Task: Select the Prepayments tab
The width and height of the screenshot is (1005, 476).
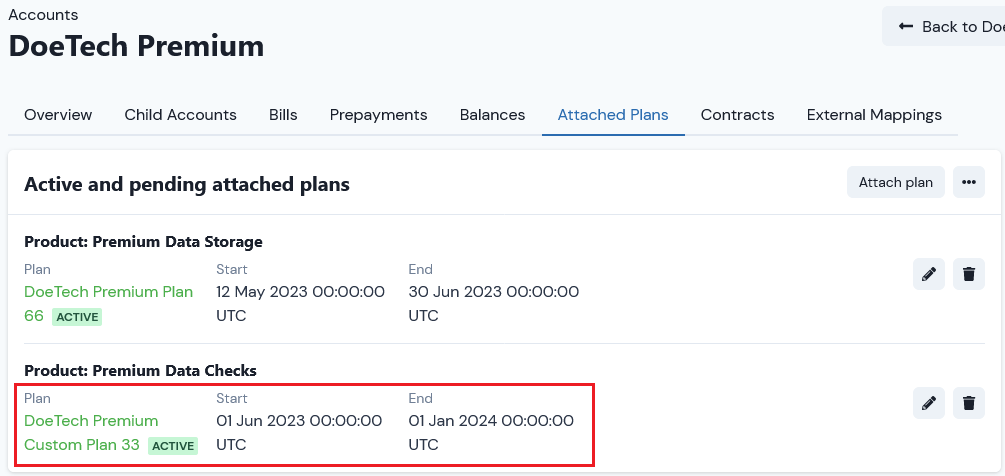Action: (x=379, y=115)
